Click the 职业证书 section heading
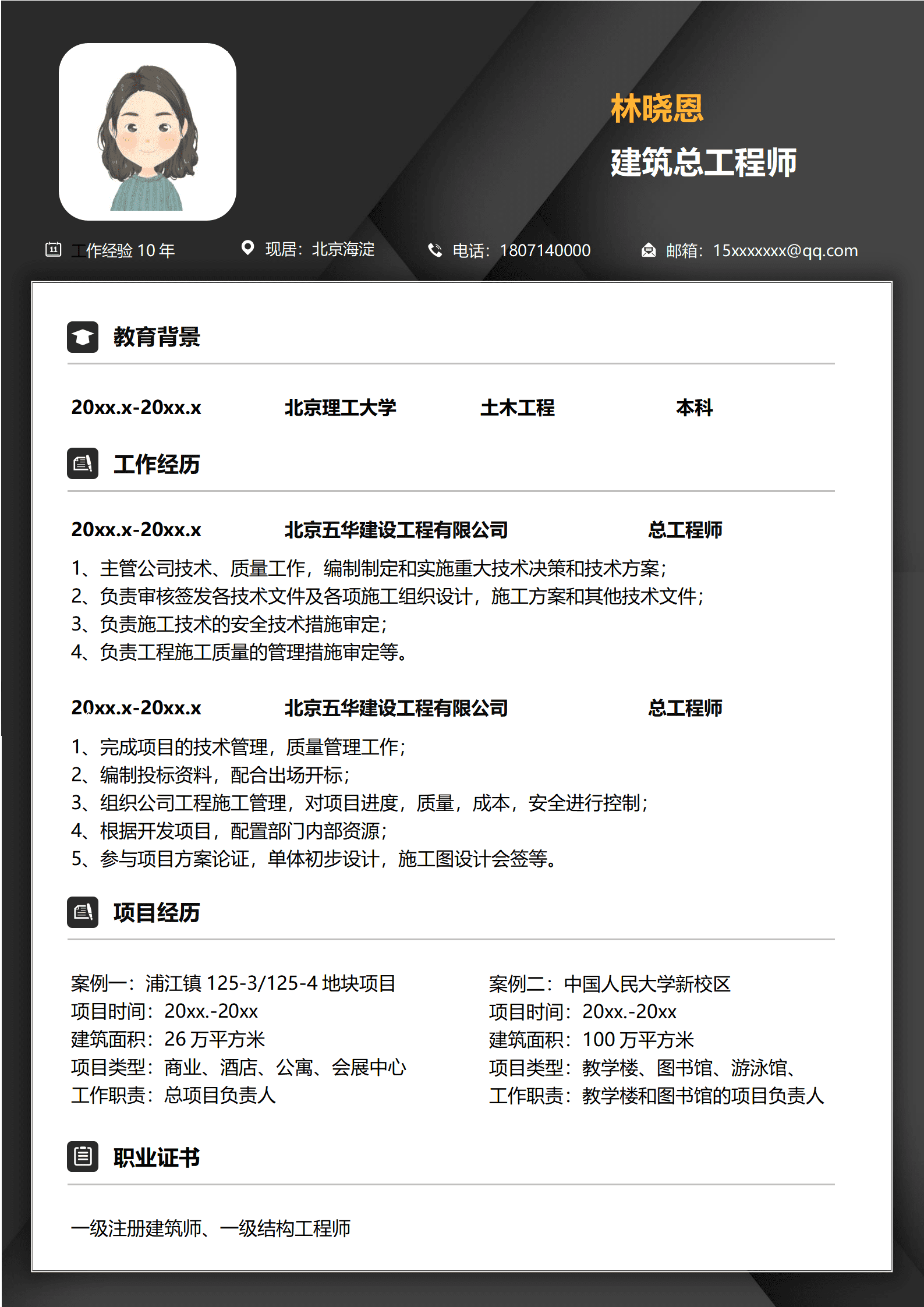This screenshot has height=1307, width=924. click(157, 1157)
